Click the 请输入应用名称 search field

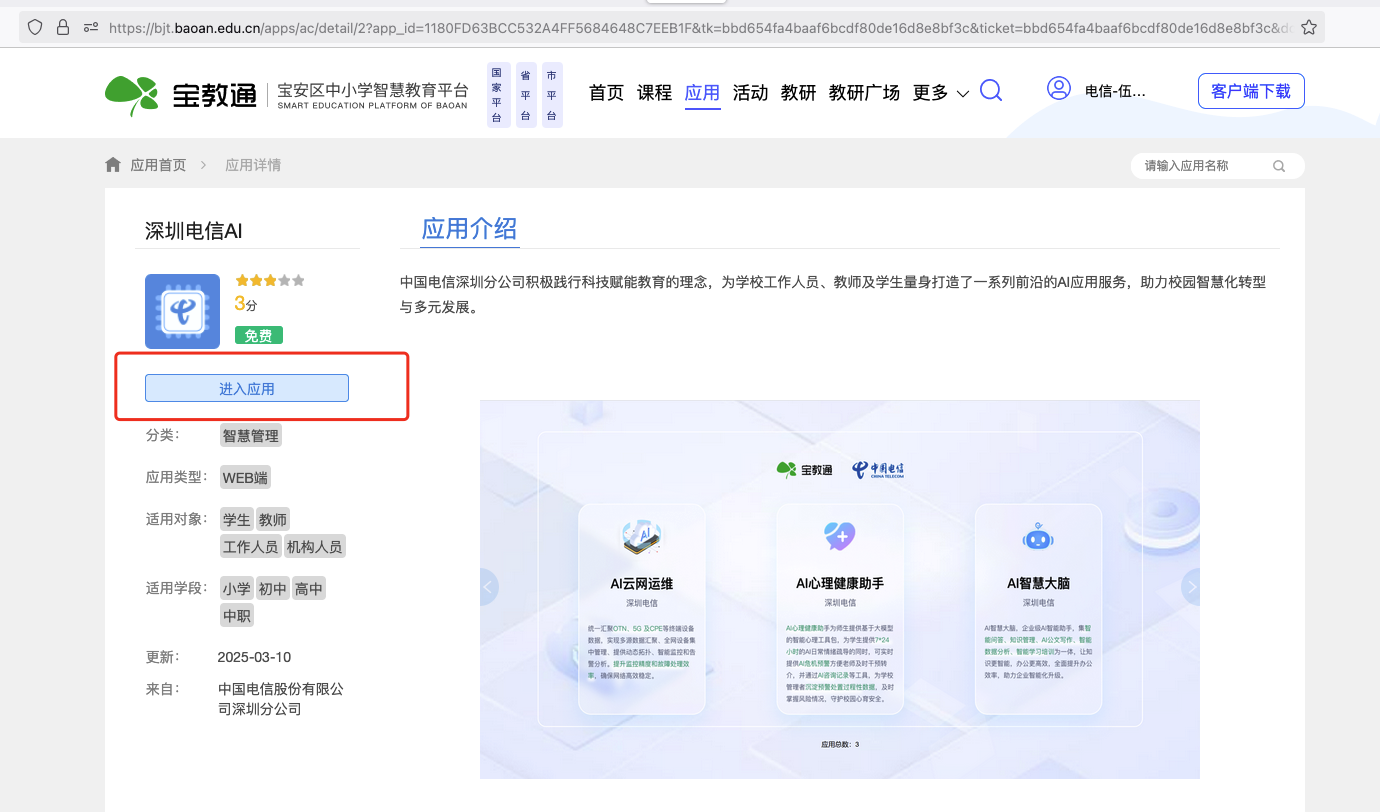tap(1203, 166)
